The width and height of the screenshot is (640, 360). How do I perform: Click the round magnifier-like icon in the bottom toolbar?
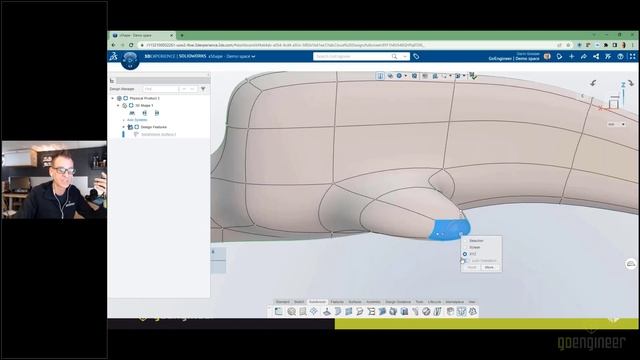[x=291, y=311]
